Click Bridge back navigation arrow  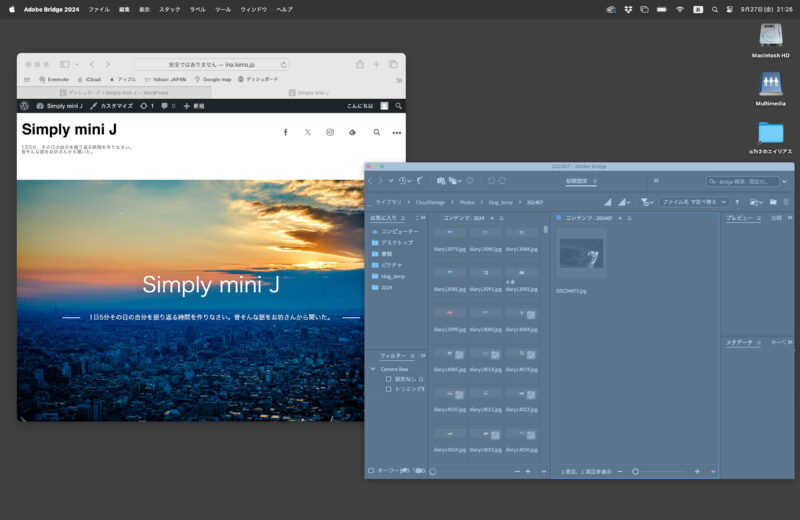pos(371,181)
